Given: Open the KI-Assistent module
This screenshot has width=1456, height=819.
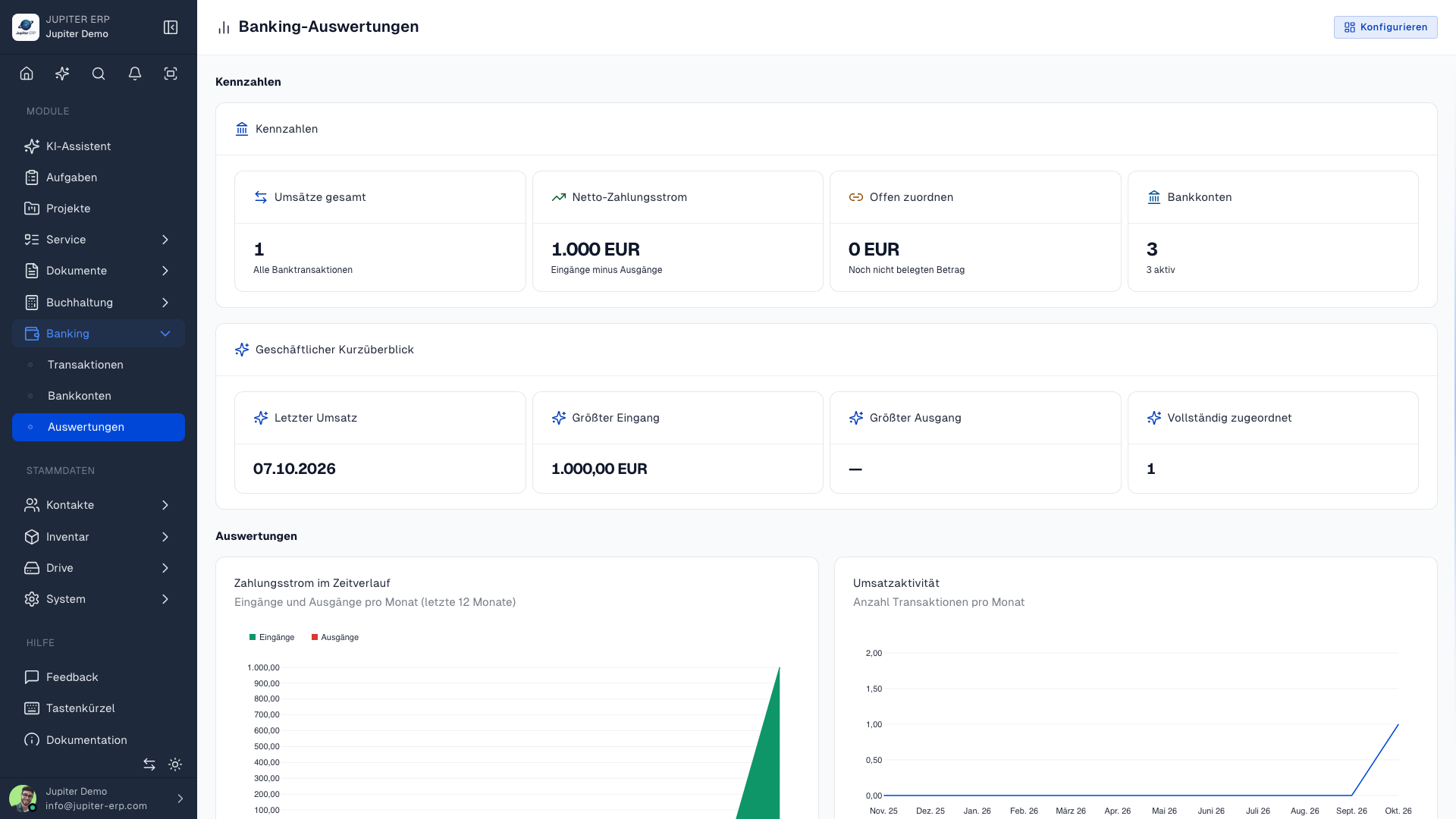Looking at the screenshot, I should pos(99,146).
